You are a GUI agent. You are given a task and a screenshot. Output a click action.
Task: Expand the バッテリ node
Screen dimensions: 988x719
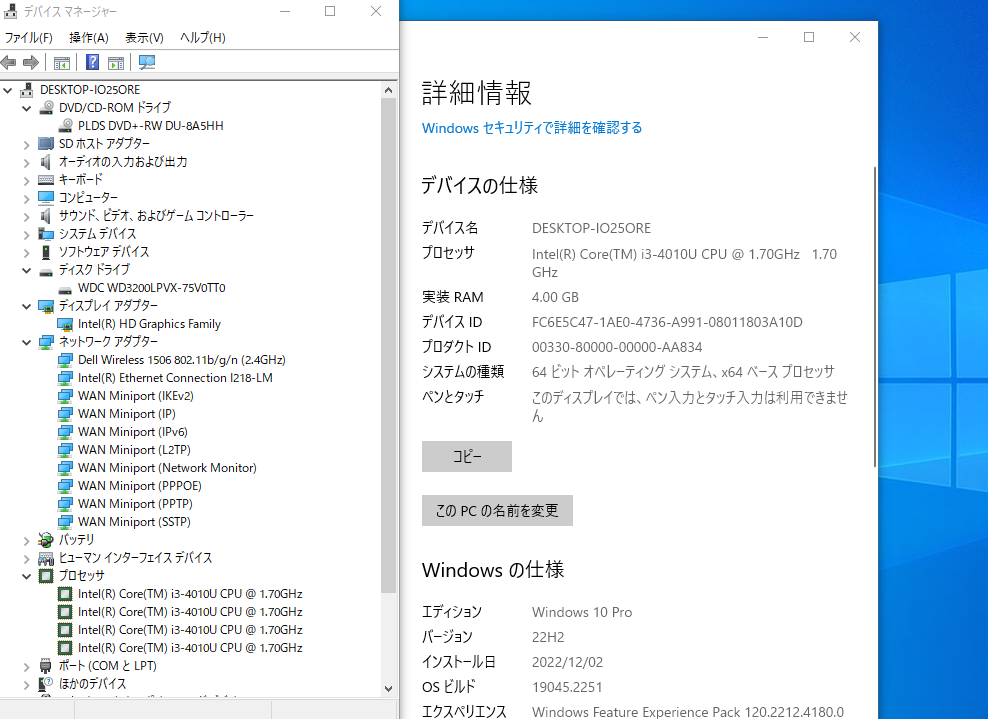26,541
